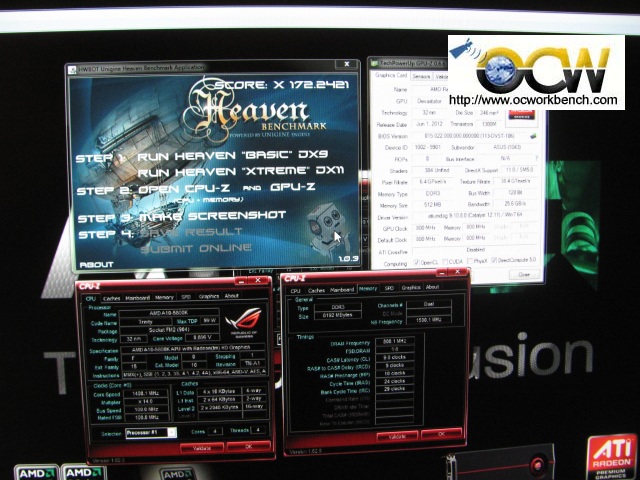
Task: Click Driver Version field in GPU-Z
Action: click(476, 216)
